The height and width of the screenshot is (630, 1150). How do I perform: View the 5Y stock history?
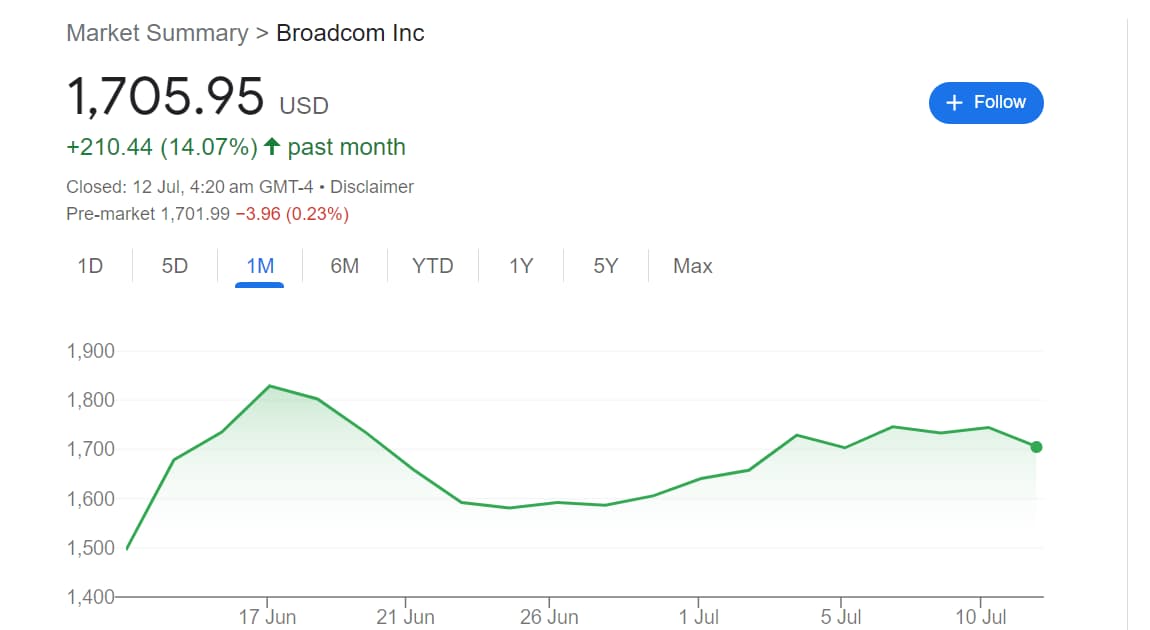604,266
